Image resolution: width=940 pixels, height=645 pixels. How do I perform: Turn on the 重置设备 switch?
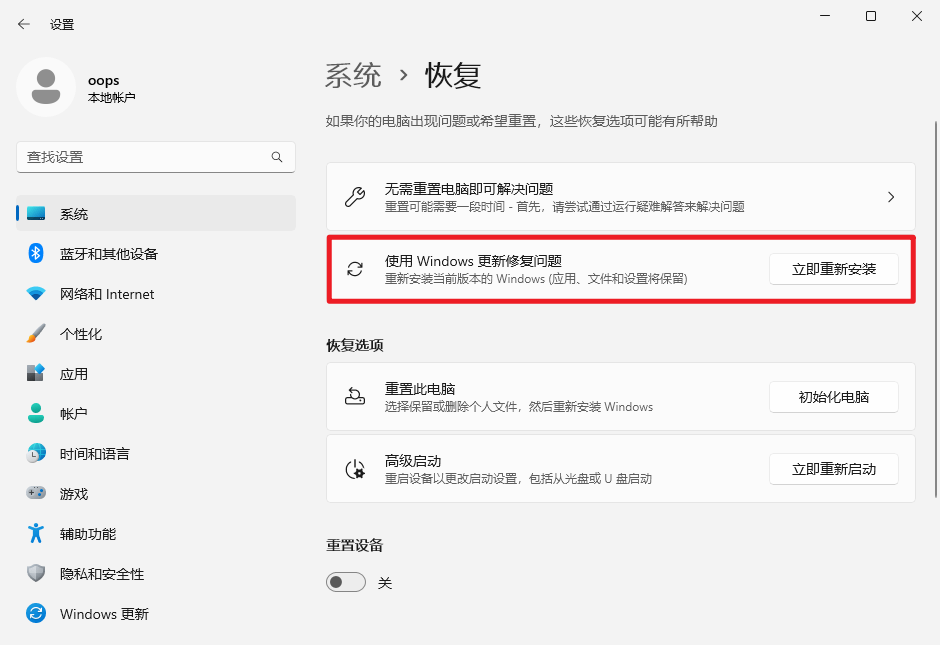[x=345, y=581]
